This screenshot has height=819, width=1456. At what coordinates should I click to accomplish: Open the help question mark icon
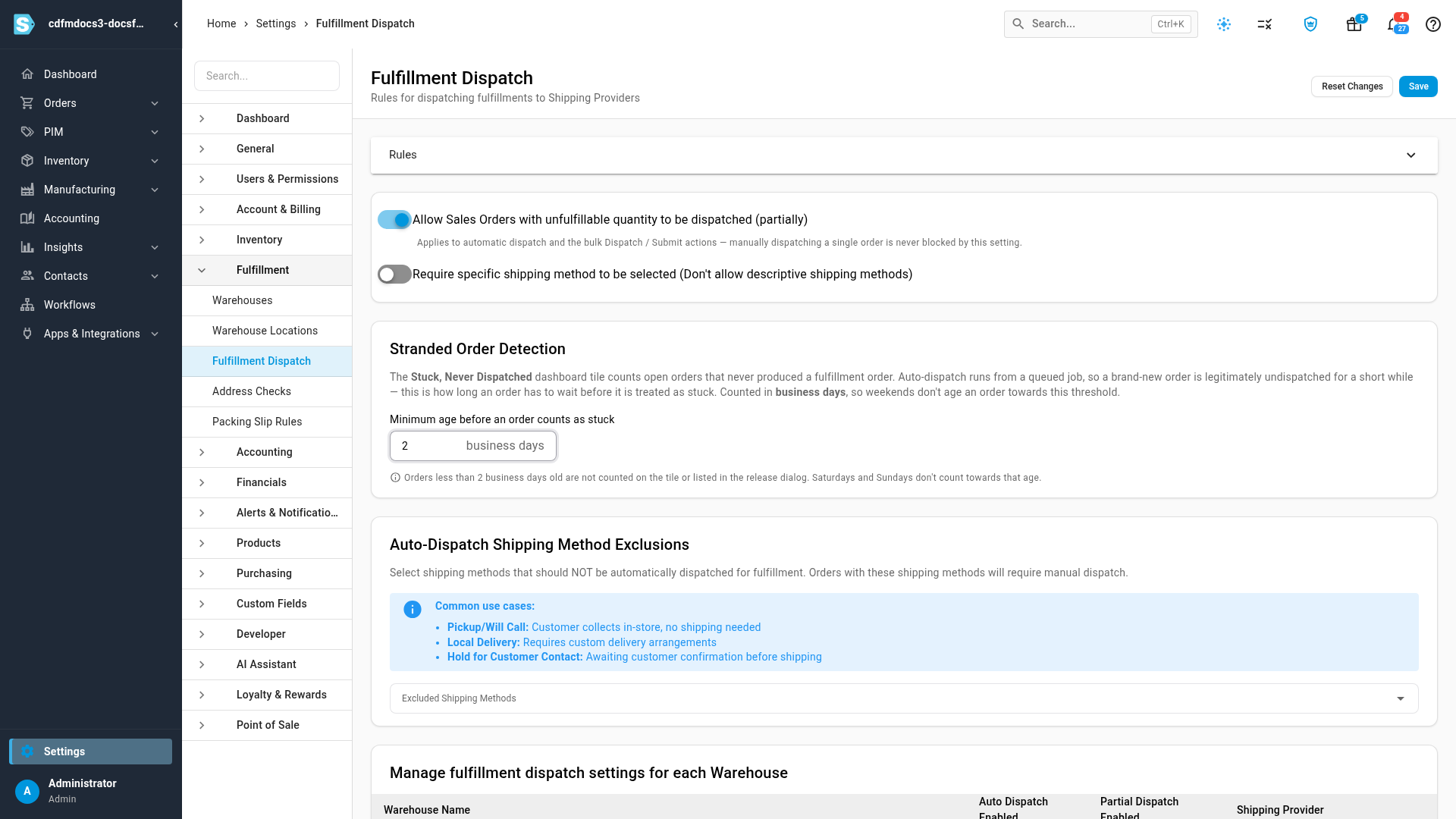(1433, 24)
